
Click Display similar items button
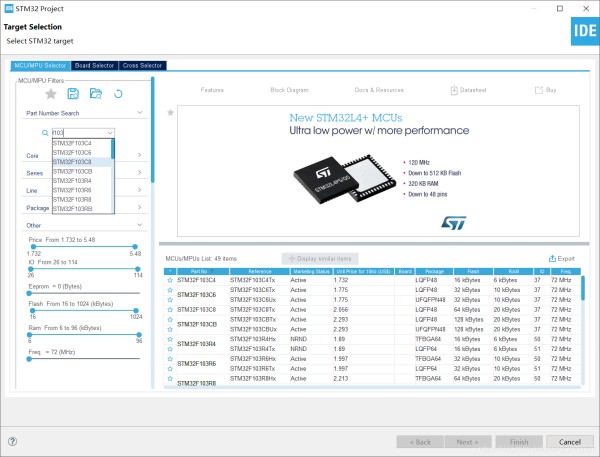(x=320, y=259)
